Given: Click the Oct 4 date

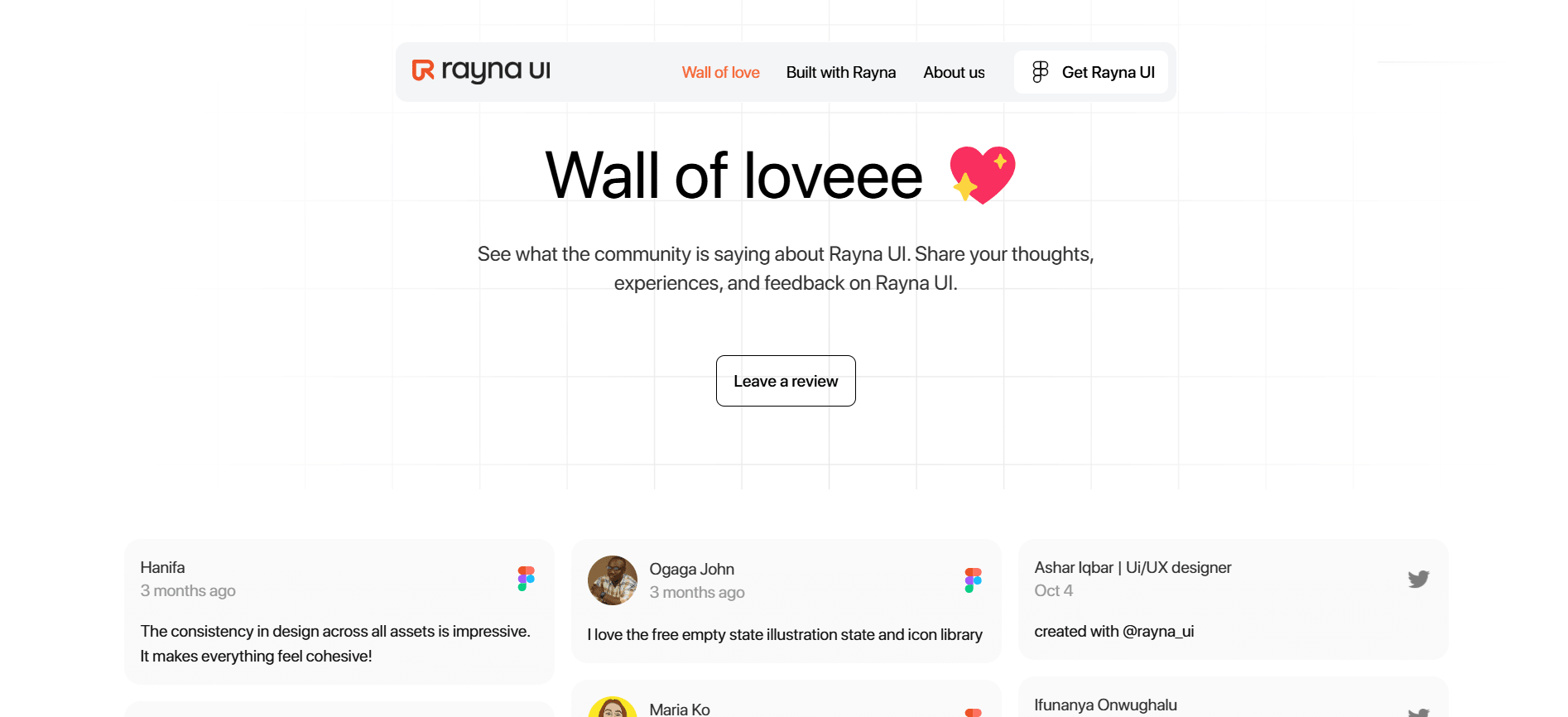Looking at the screenshot, I should (1053, 590).
